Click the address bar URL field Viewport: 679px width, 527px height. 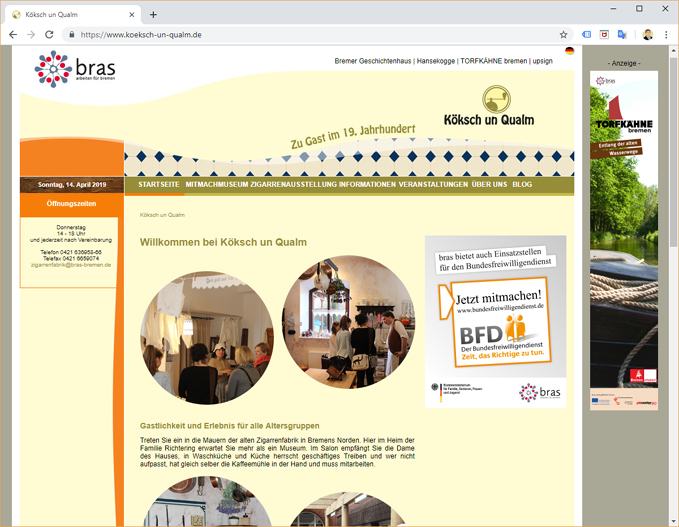click(300, 34)
